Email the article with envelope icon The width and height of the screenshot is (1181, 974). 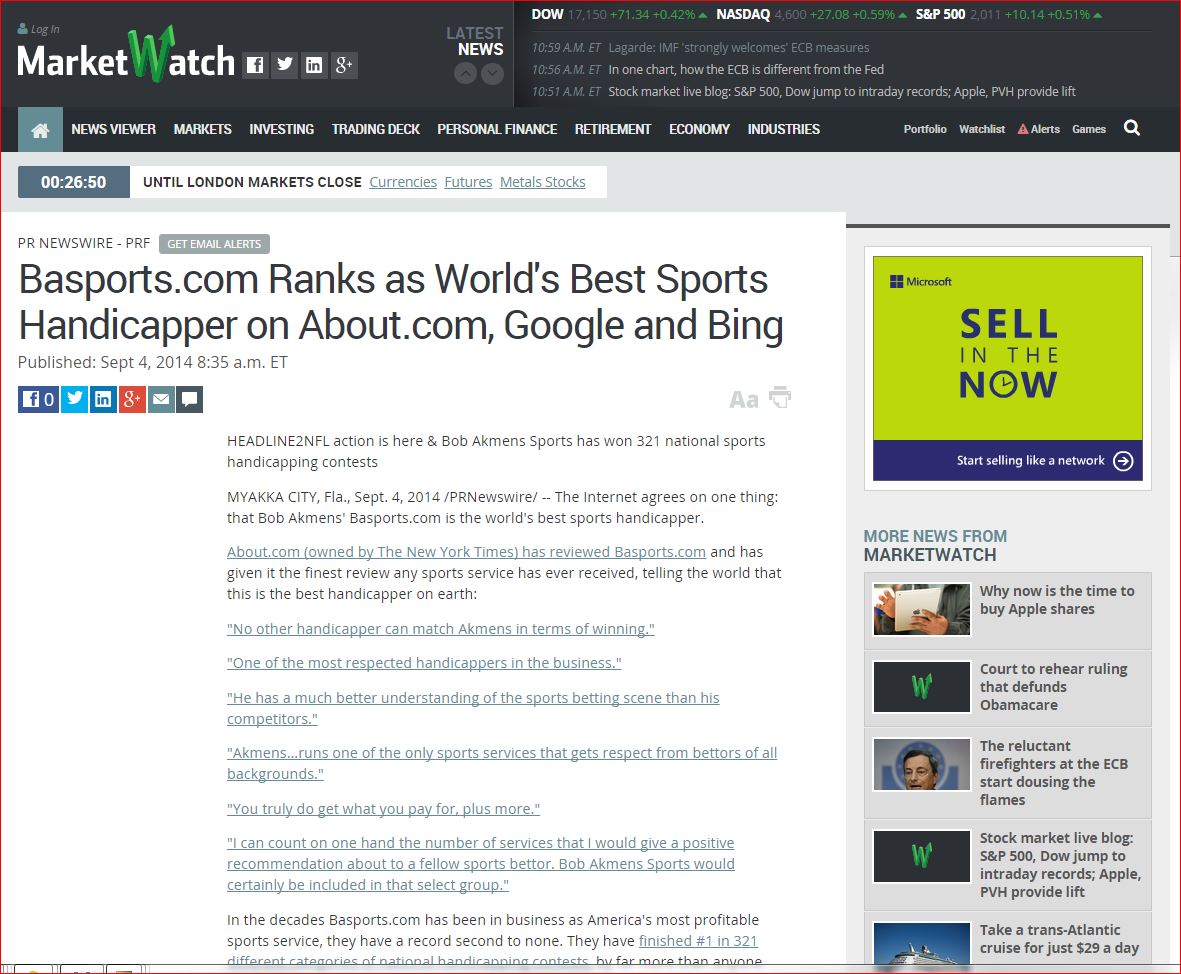[x=160, y=399]
